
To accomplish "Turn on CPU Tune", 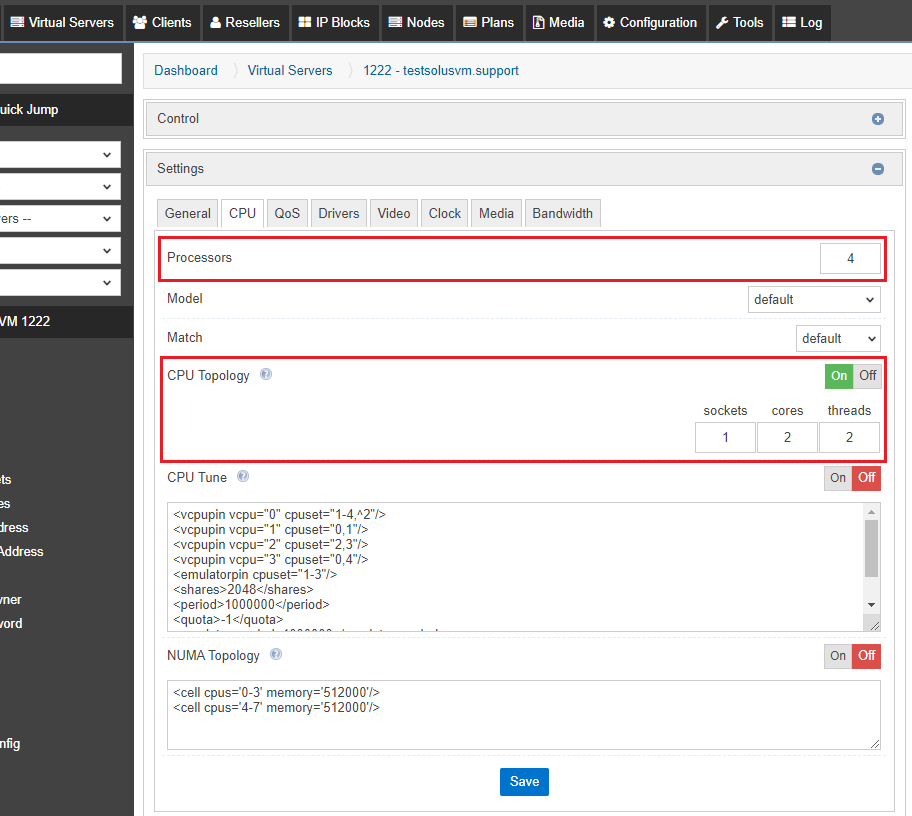I will pos(838,478).
